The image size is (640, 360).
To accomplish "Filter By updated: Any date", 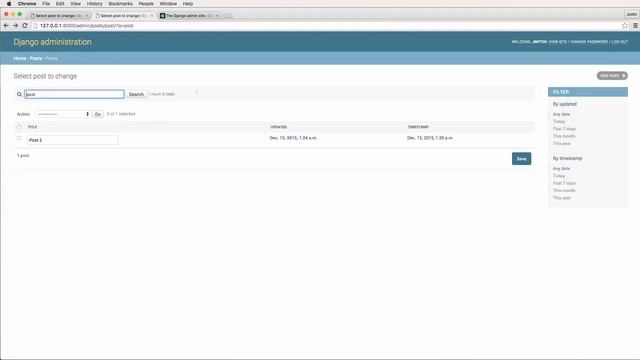I will [x=561, y=114].
